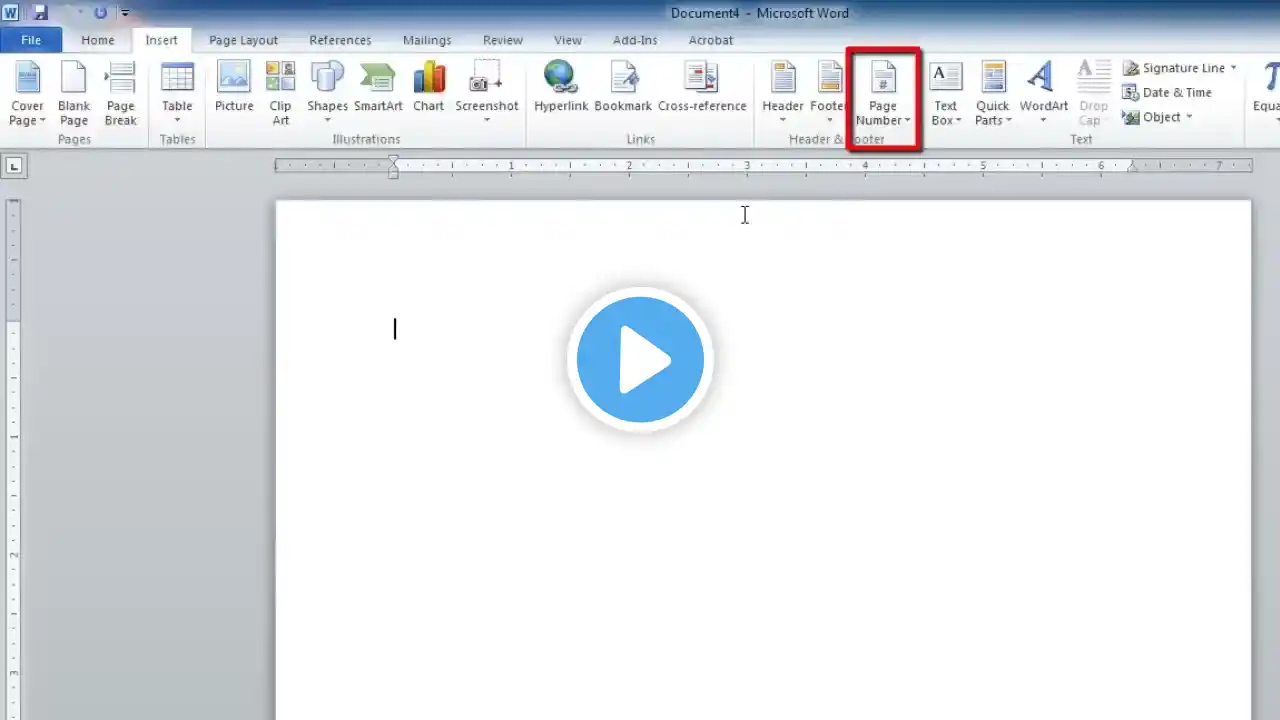This screenshot has height=720, width=1280.
Task: Open the Screenshot dropdown
Action: tap(487, 93)
